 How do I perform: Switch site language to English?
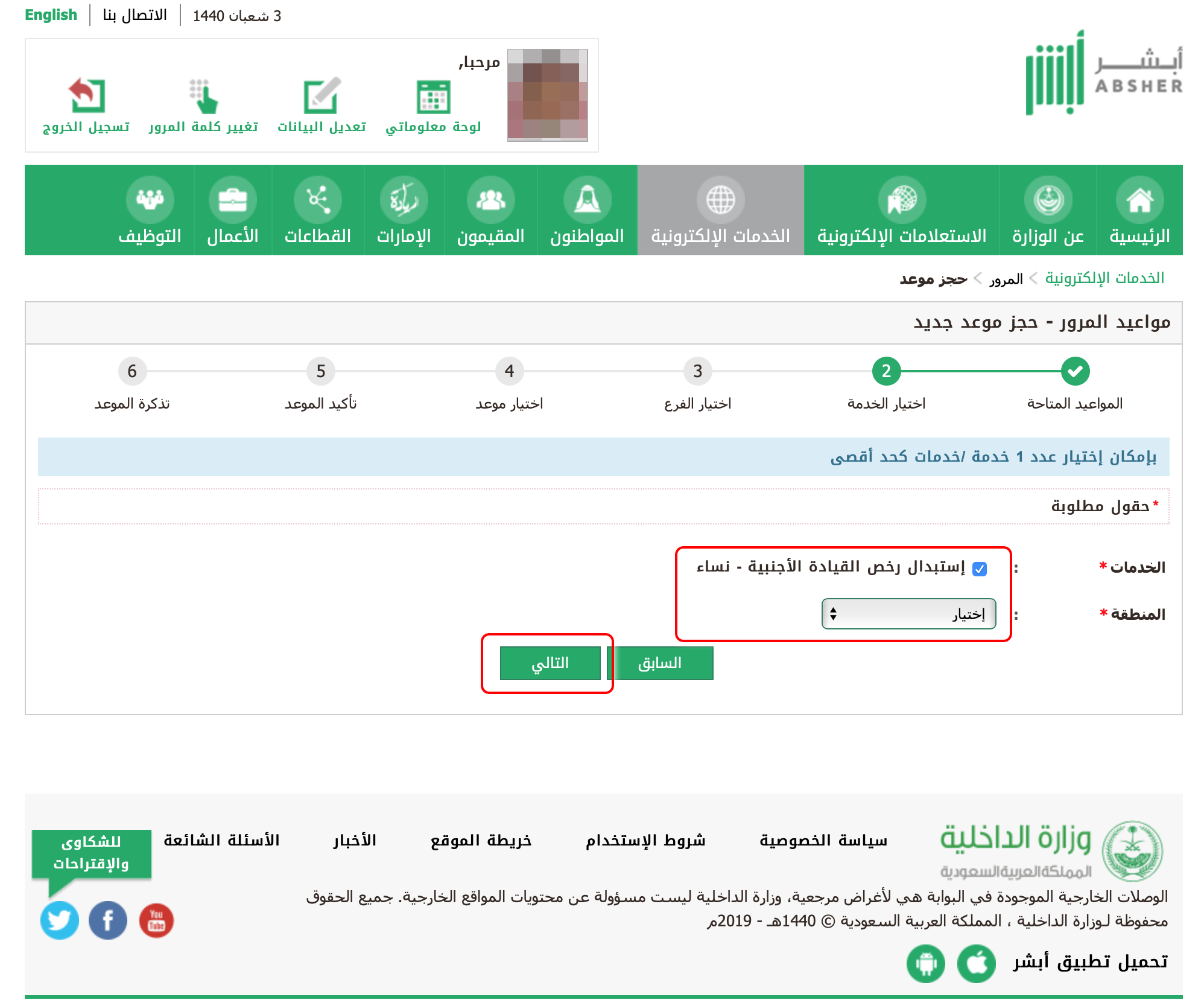pyautogui.click(x=51, y=15)
